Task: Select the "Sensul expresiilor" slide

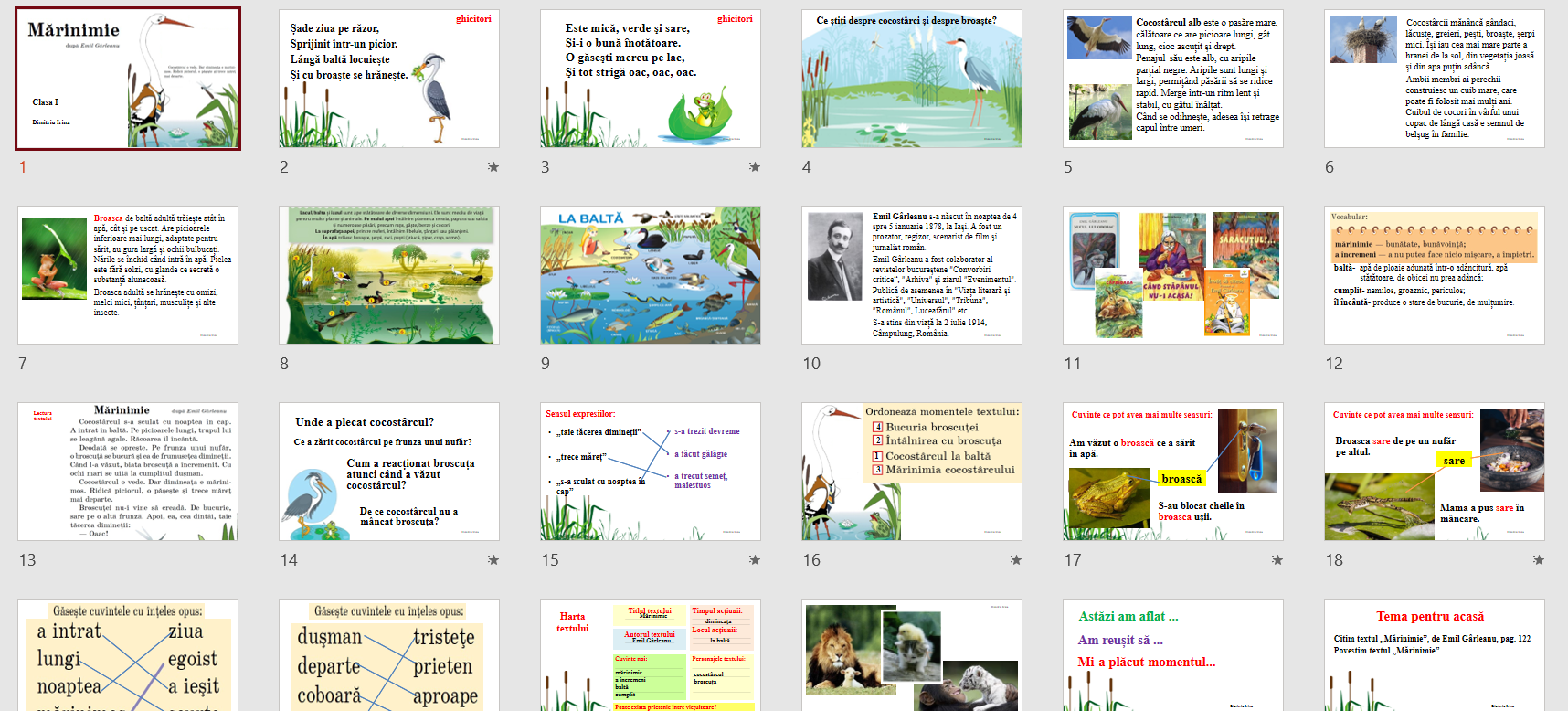Action: 651,472
